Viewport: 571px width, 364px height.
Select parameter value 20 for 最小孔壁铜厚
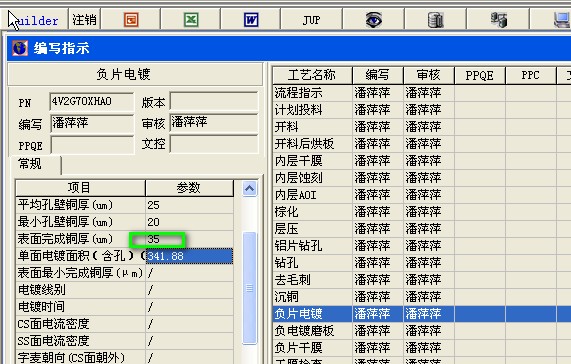(x=189, y=222)
